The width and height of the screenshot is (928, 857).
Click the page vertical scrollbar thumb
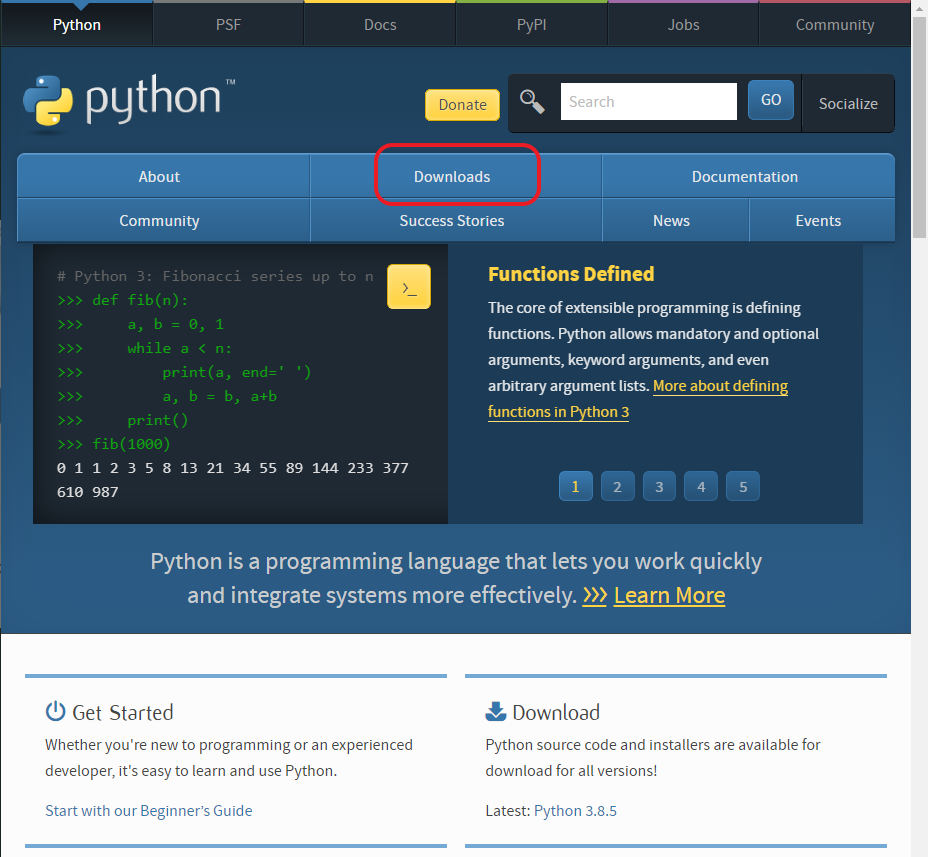(x=920, y=127)
